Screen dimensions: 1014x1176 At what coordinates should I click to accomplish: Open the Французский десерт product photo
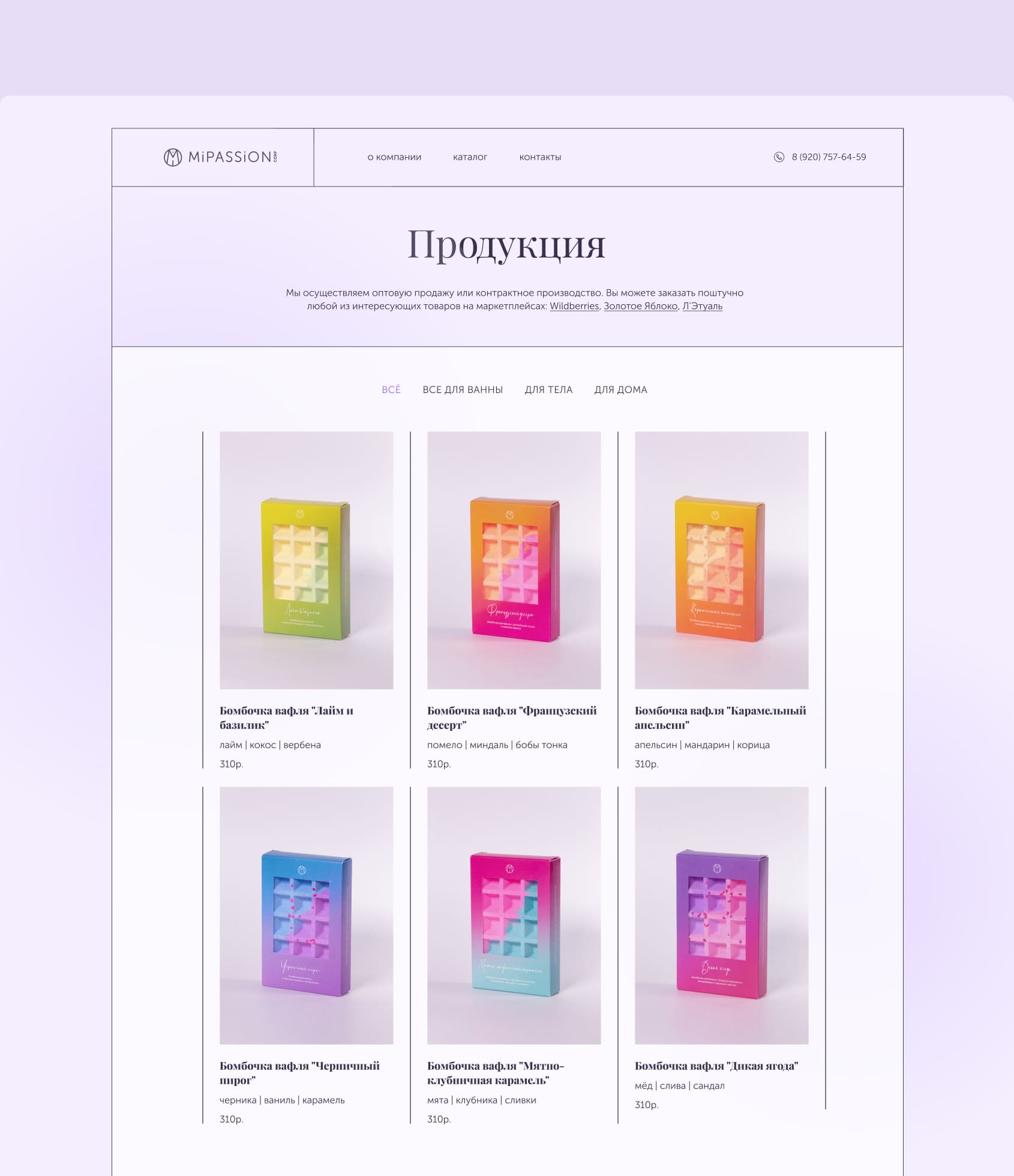[514, 560]
